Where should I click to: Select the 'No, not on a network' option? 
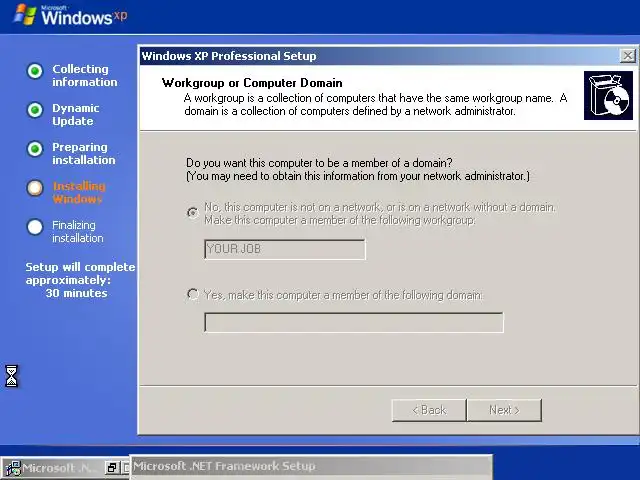coord(193,213)
